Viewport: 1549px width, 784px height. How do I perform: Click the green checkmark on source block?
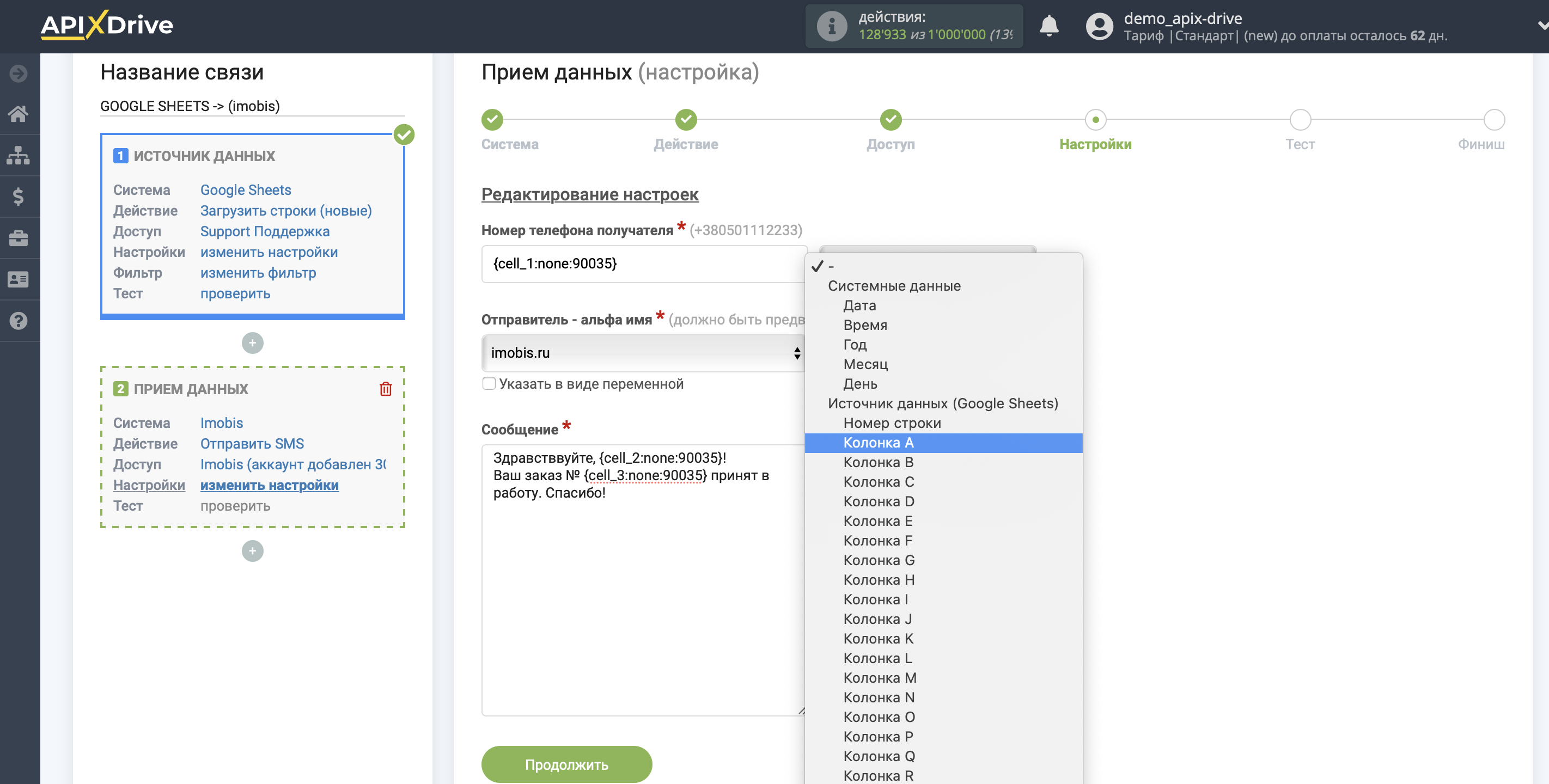click(404, 134)
